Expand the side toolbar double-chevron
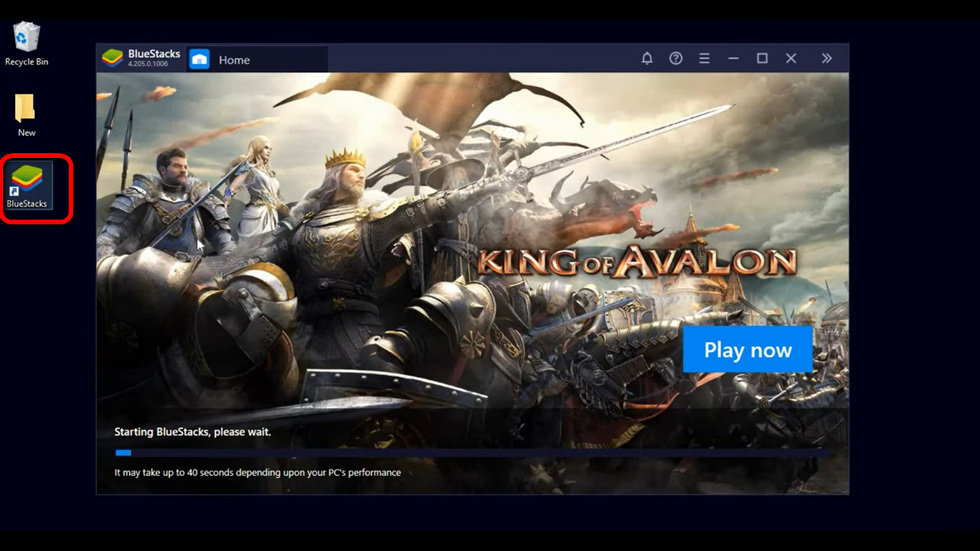The image size is (980, 551). coord(826,58)
